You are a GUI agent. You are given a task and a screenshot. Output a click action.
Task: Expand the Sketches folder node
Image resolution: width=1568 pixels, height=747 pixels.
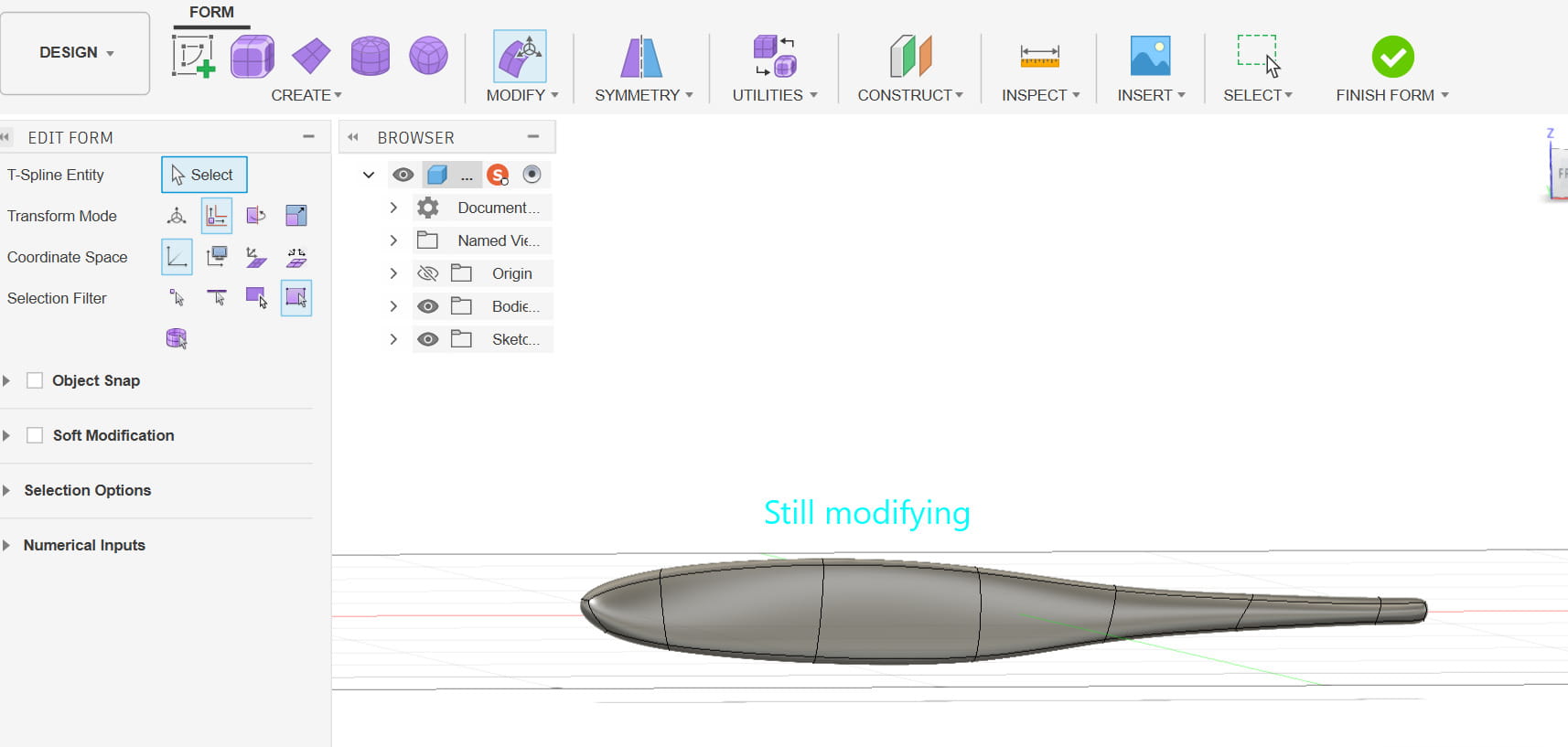point(393,339)
